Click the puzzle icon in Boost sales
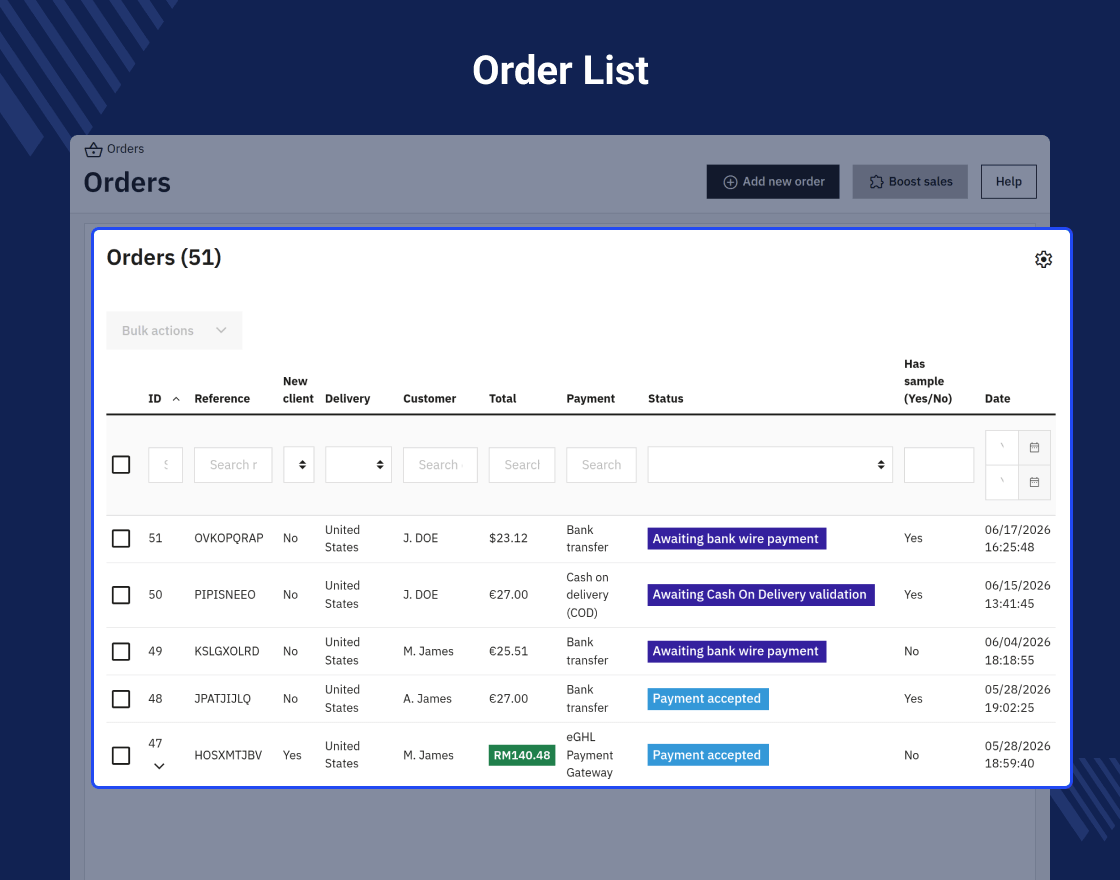This screenshot has height=880, width=1120. pos(876,182)
